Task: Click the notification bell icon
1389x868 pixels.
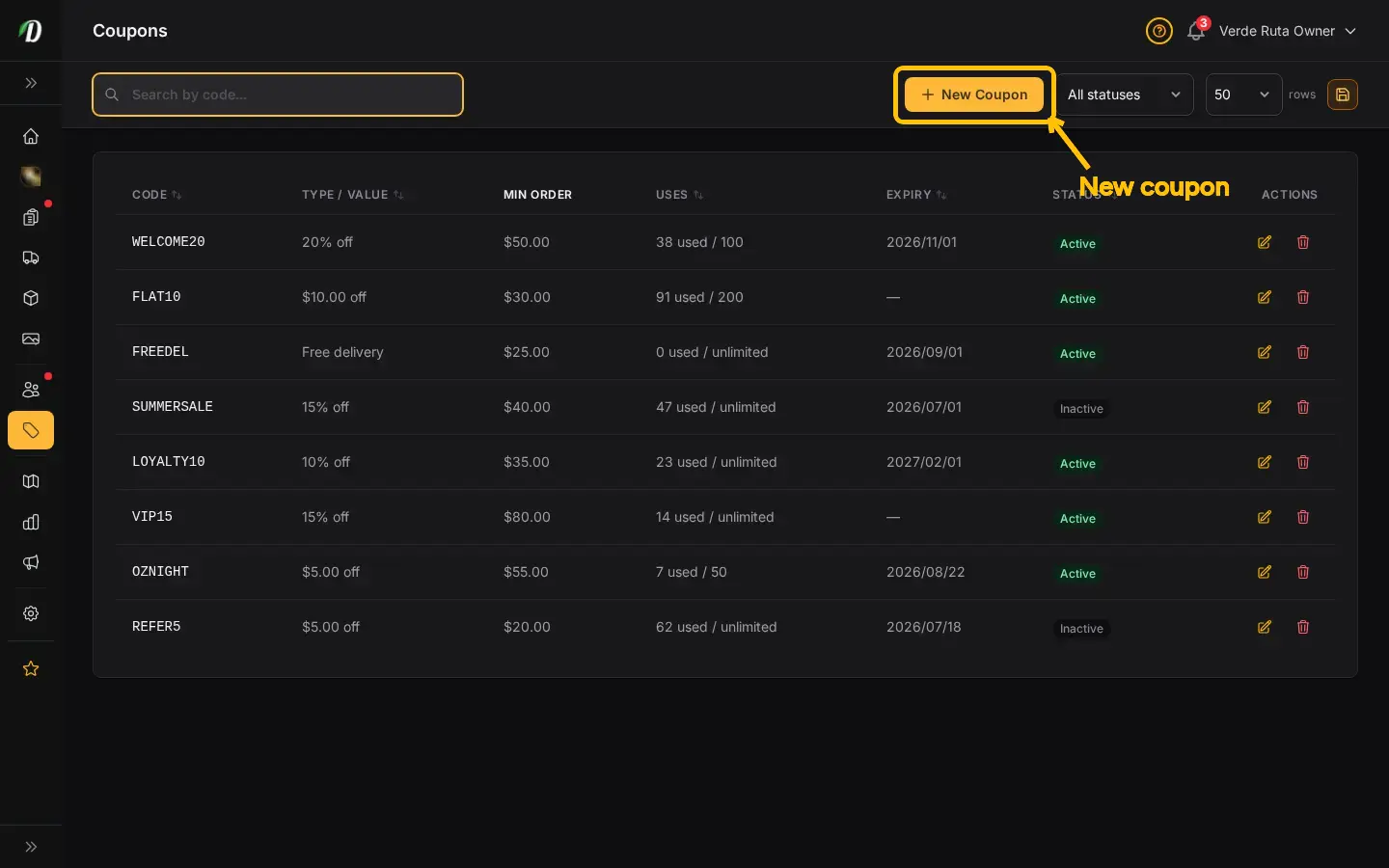Action: click(x=1196, y=31)
